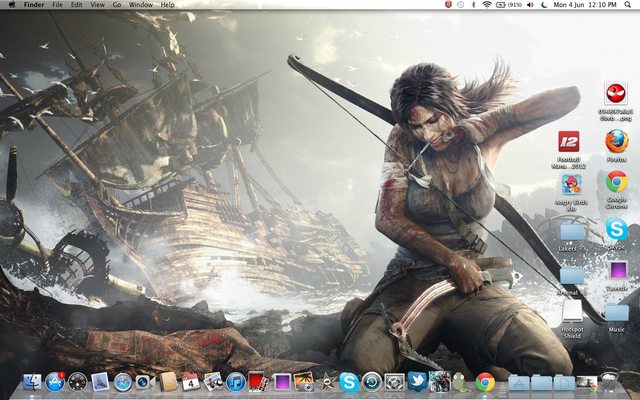Select Angry Birds Rio desktop icon
640x400 pixels.
(x=571, y=184)
